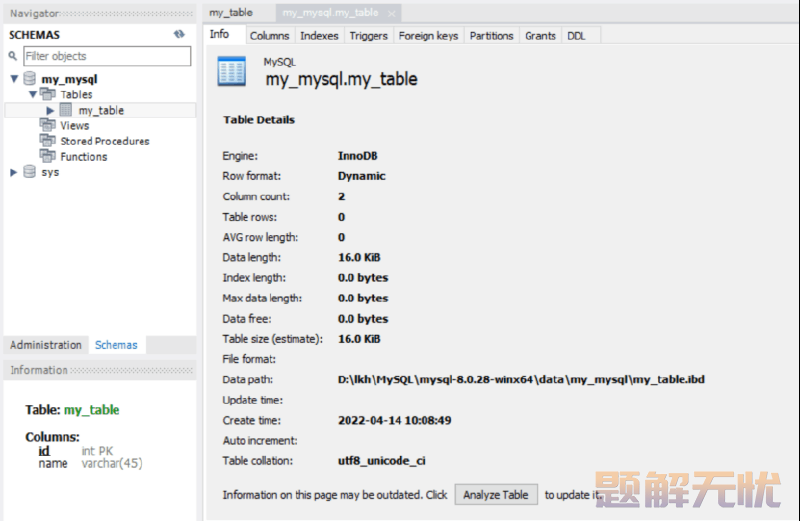Open the Partitions tab
Image resolution: width=800 pixels, height=521 pixels.
[491, 36]
